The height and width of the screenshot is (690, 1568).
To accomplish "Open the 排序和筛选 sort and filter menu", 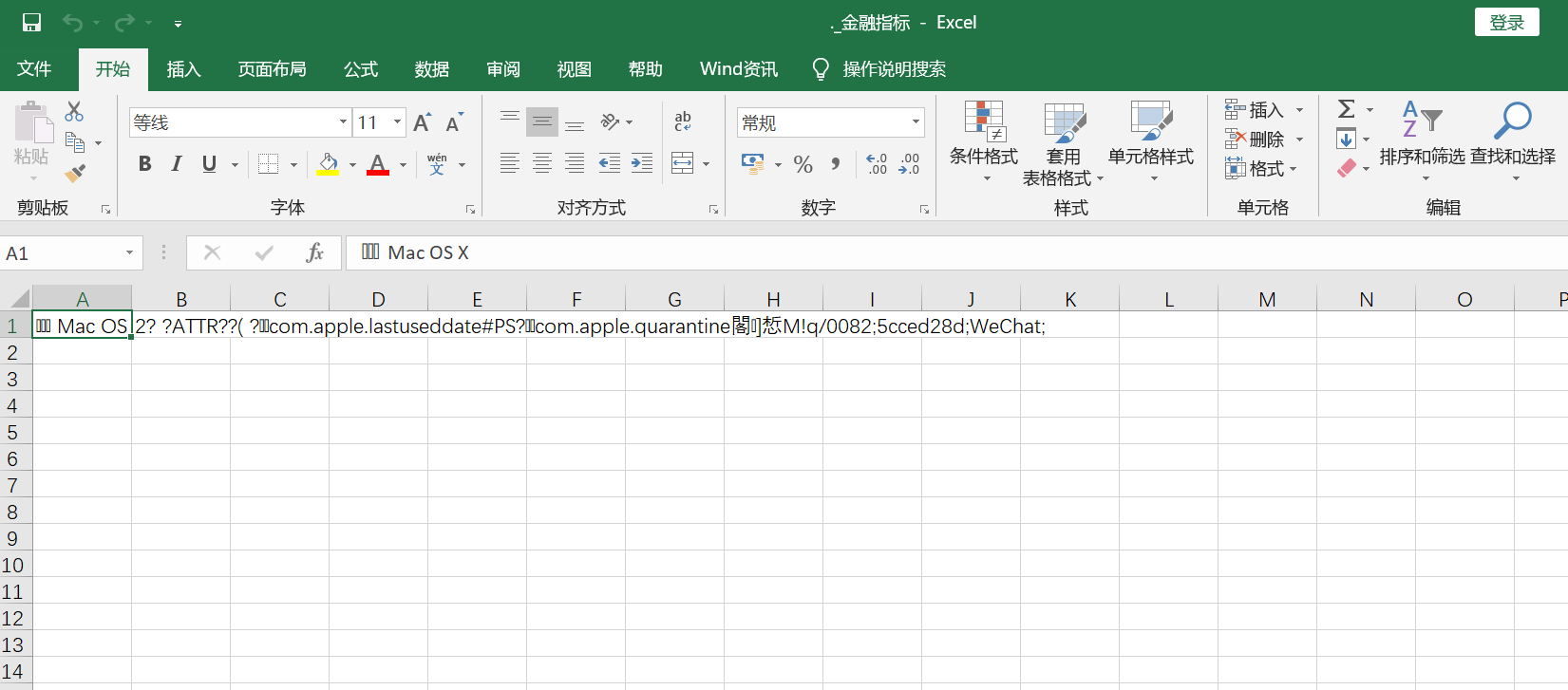I will [x=1422, y=141].
